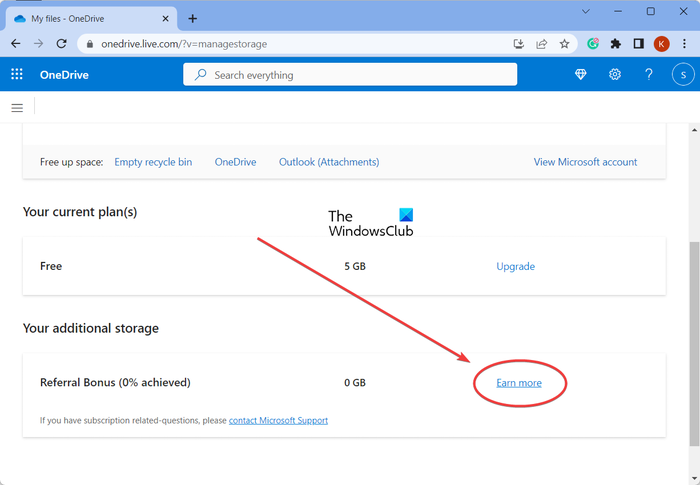Reload the OneDrive page
Screen dimensions: 700x485
[62, 43]
